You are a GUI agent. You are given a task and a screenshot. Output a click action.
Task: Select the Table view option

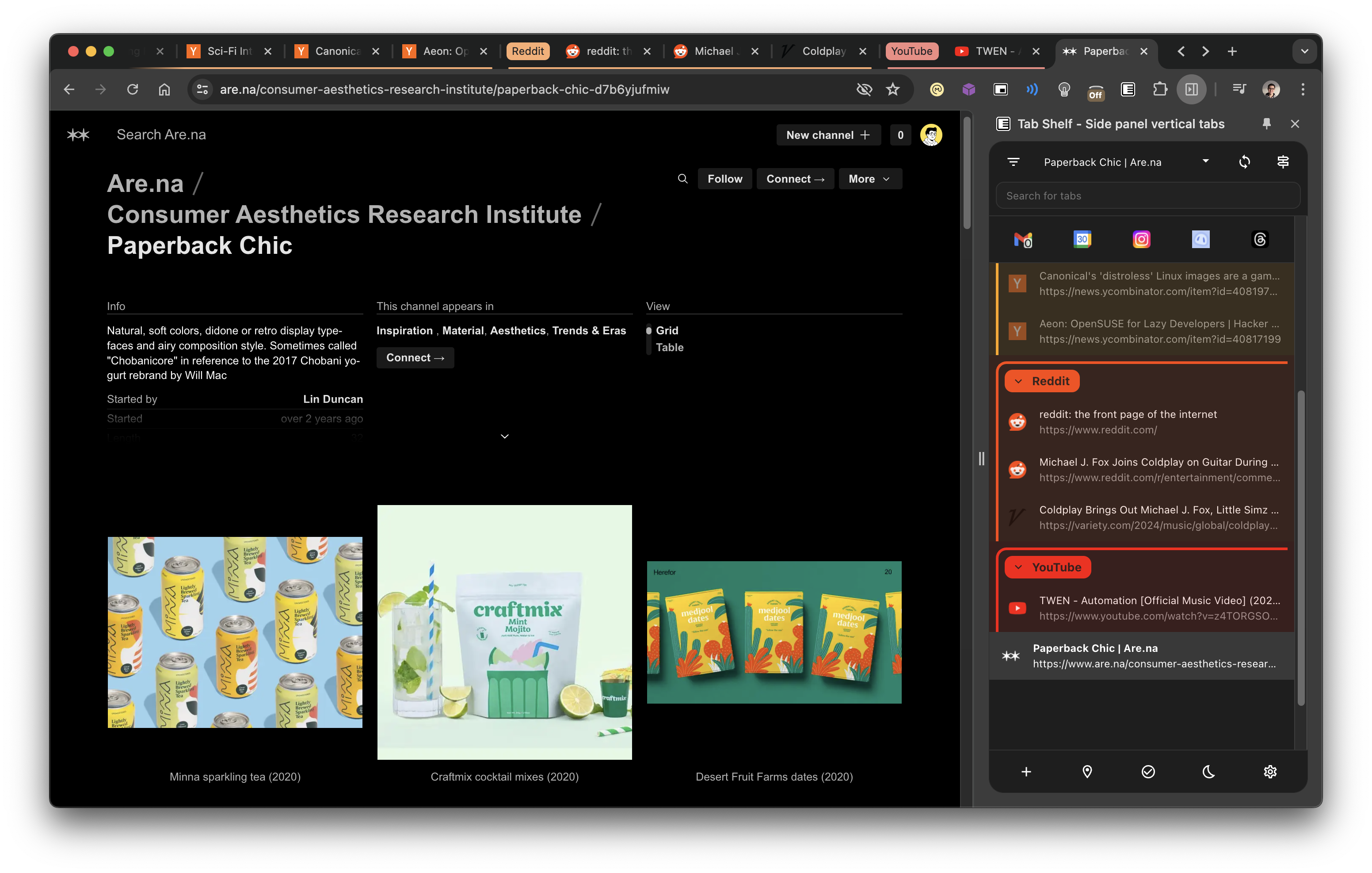pos(669,347)
